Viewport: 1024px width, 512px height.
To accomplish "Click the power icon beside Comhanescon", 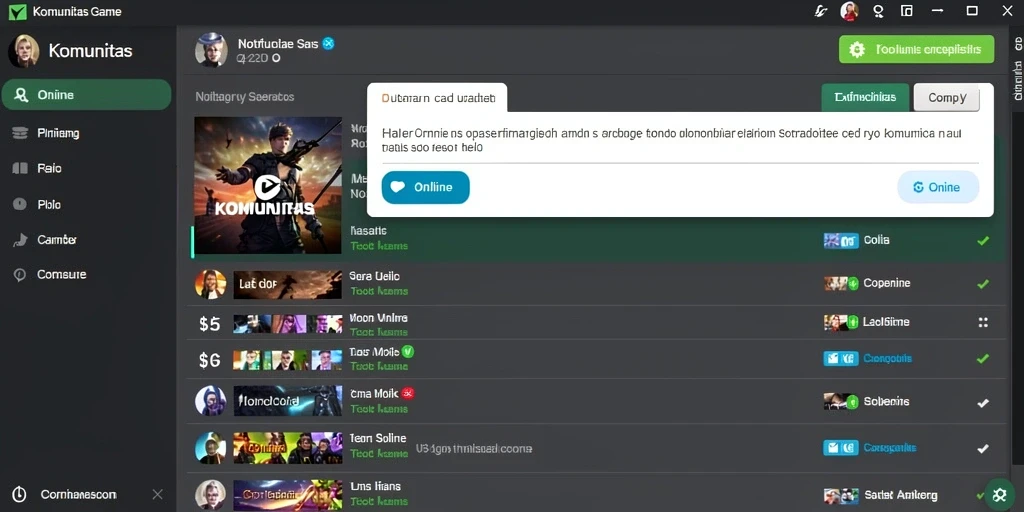I will pos(20,494).
